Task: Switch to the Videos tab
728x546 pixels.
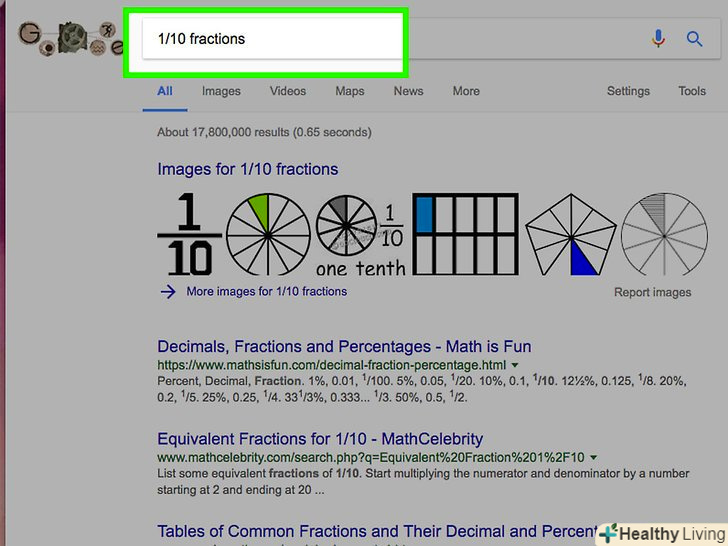Action: coord(288,91)
